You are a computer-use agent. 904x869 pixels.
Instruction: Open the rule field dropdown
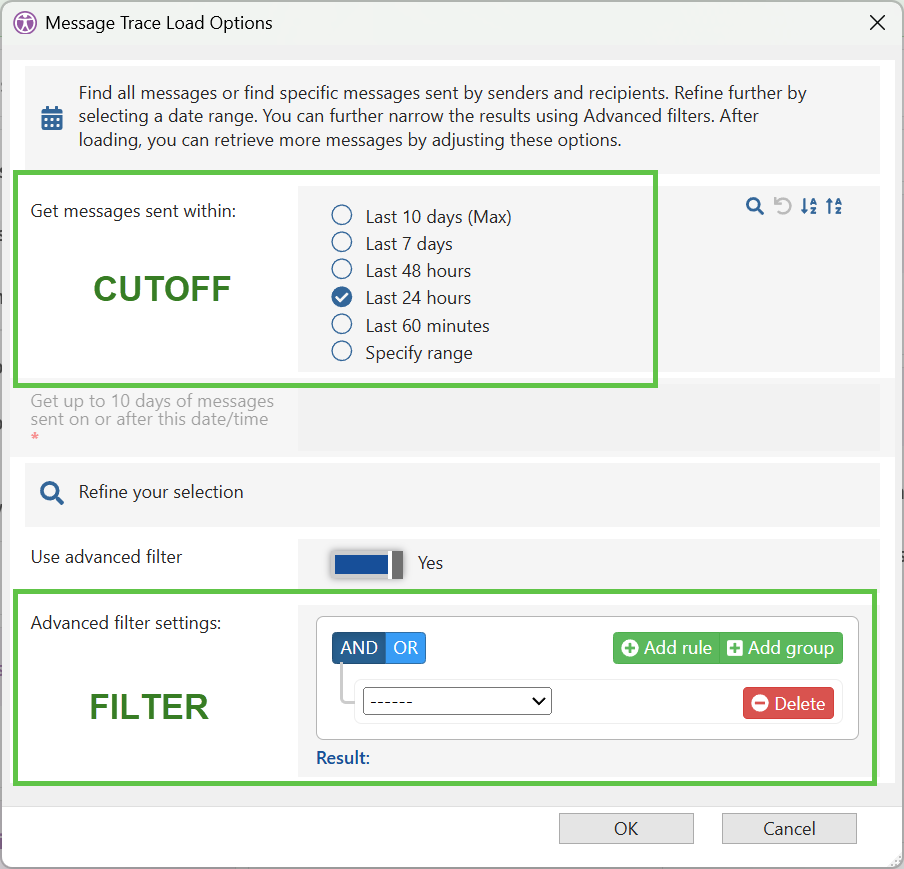tap(457, 701)
